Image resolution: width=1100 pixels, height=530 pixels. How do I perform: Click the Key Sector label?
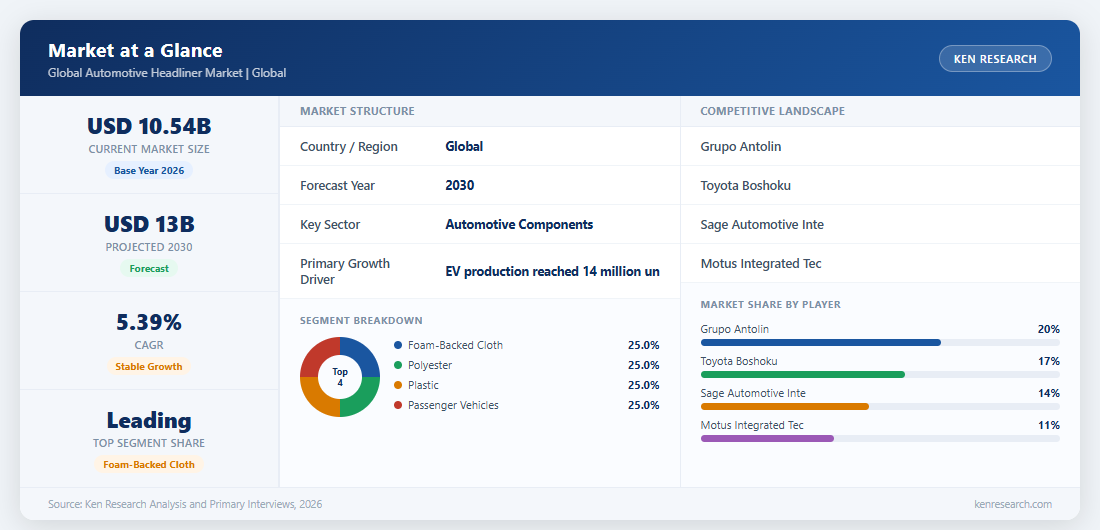(x=330, y=225)
